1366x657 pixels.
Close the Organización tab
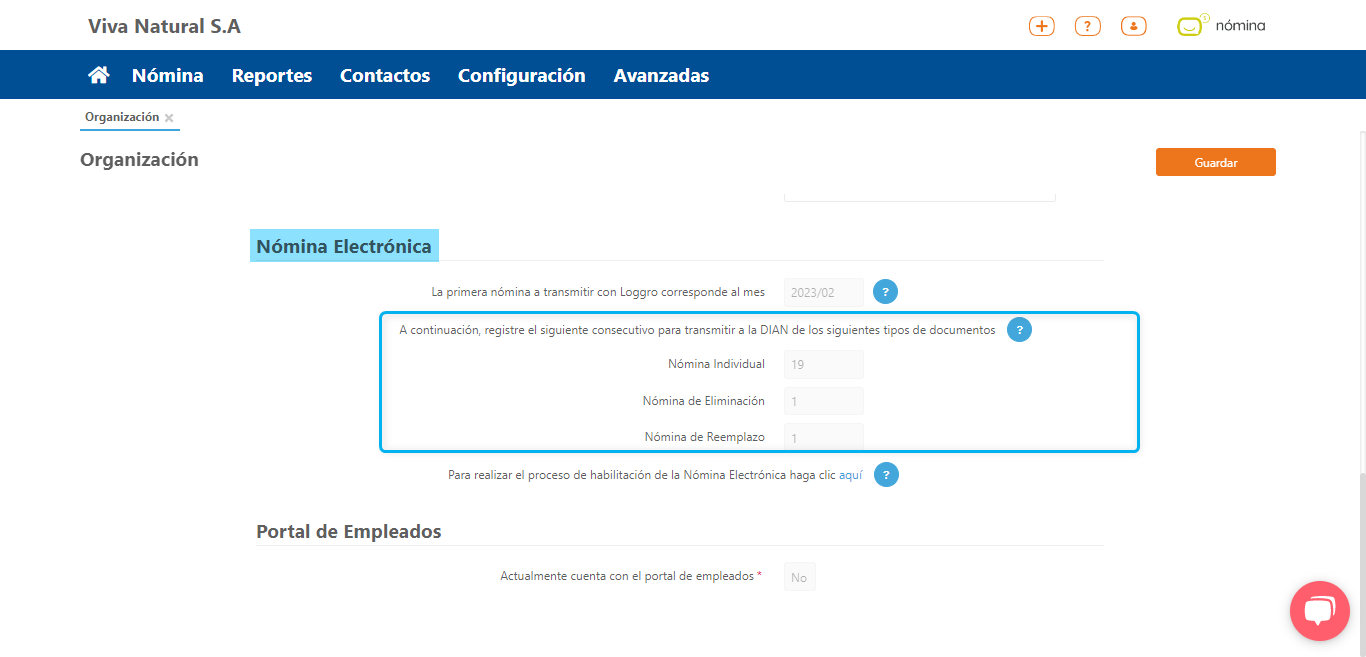pyautogui.click(x=169, y=118)
